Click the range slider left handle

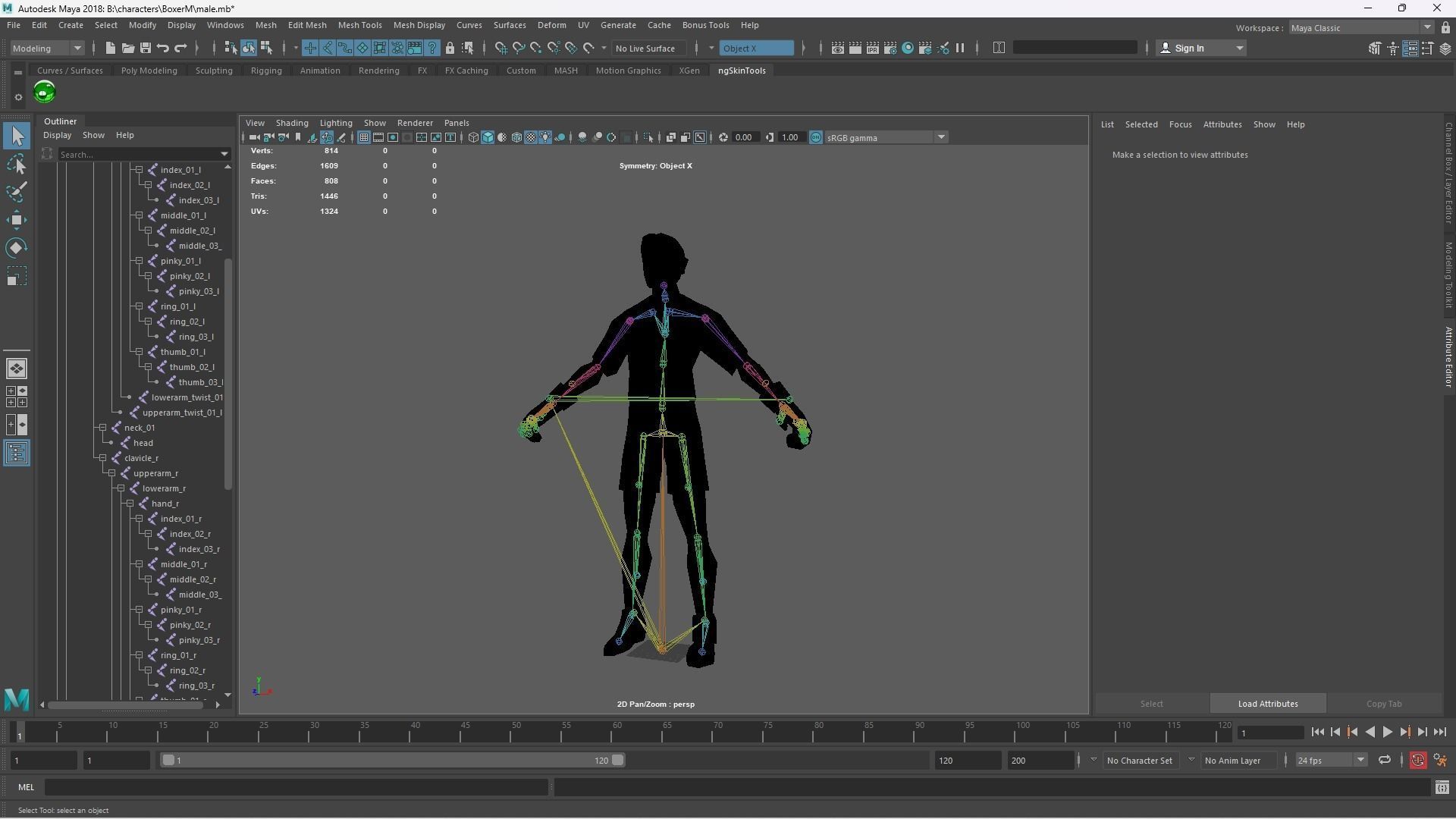coord(168,761)
